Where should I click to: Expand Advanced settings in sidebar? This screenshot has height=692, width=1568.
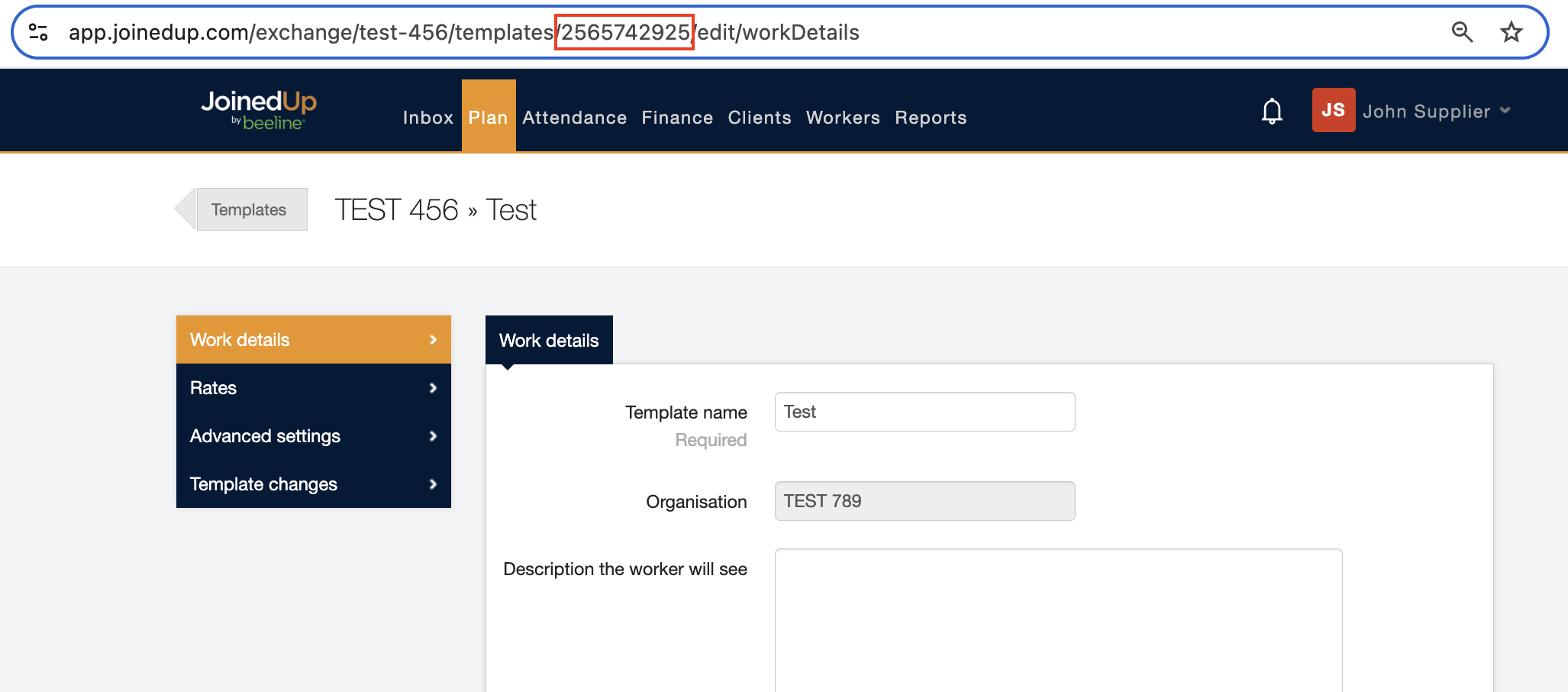tap(313, 436)
